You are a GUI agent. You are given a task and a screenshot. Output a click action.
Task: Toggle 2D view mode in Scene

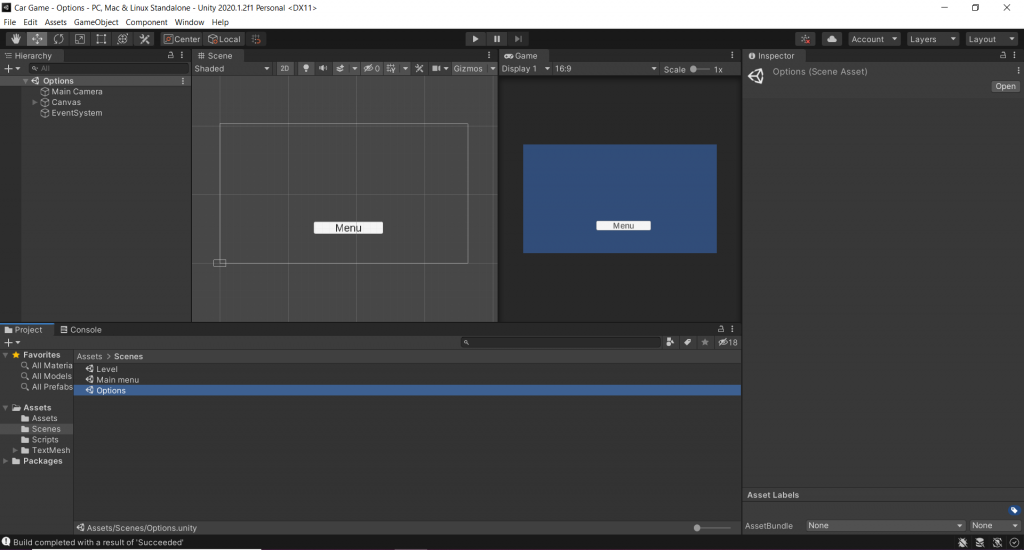285,69
